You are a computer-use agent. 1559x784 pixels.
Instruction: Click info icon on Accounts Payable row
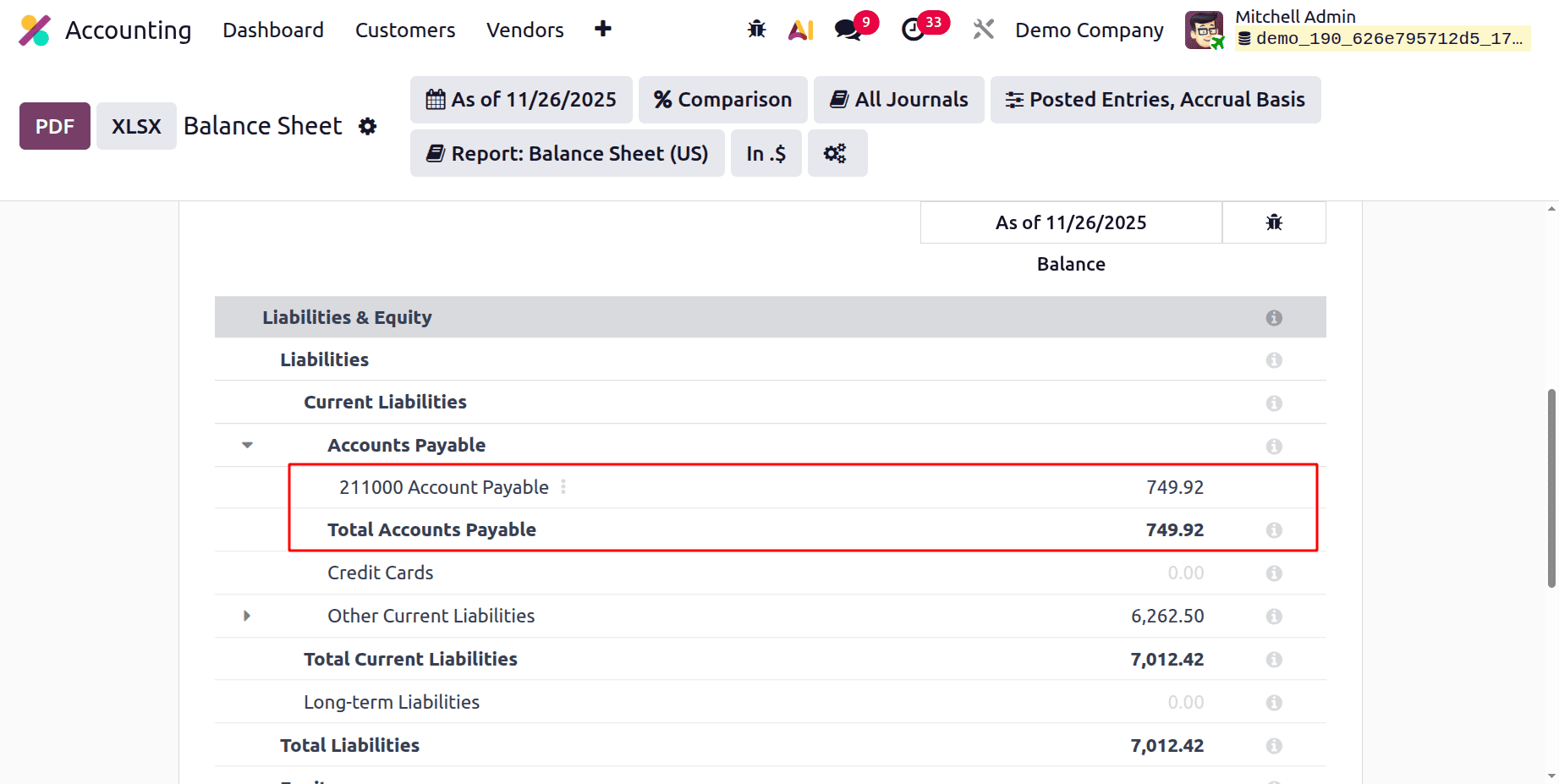pos(1274,447)
